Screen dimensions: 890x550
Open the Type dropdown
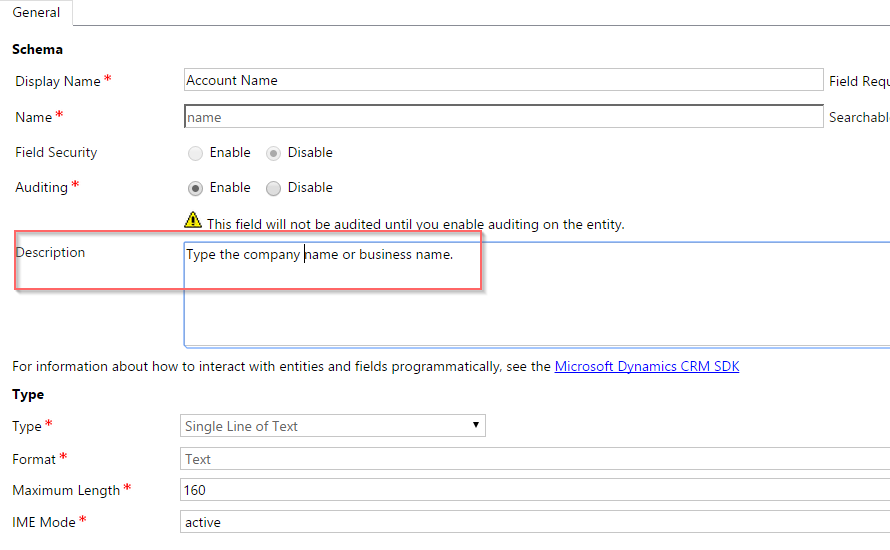(x=332, y=426)
